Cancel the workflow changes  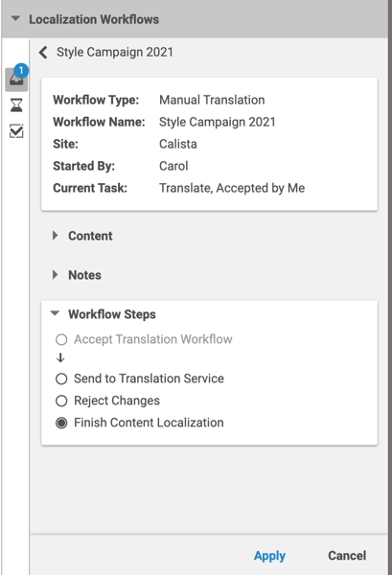click(x=347, y=555)
